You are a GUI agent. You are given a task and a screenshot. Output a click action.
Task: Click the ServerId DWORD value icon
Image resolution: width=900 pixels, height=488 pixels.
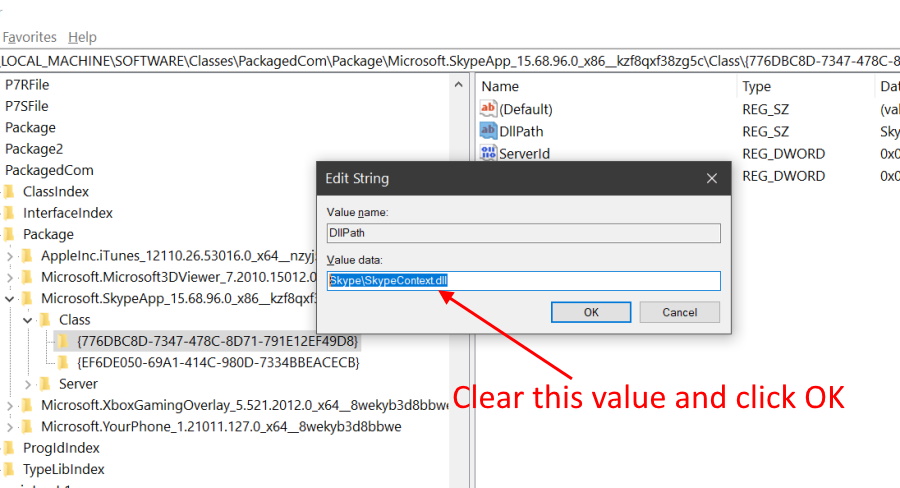pyautogui.click(x=488, y=153)
